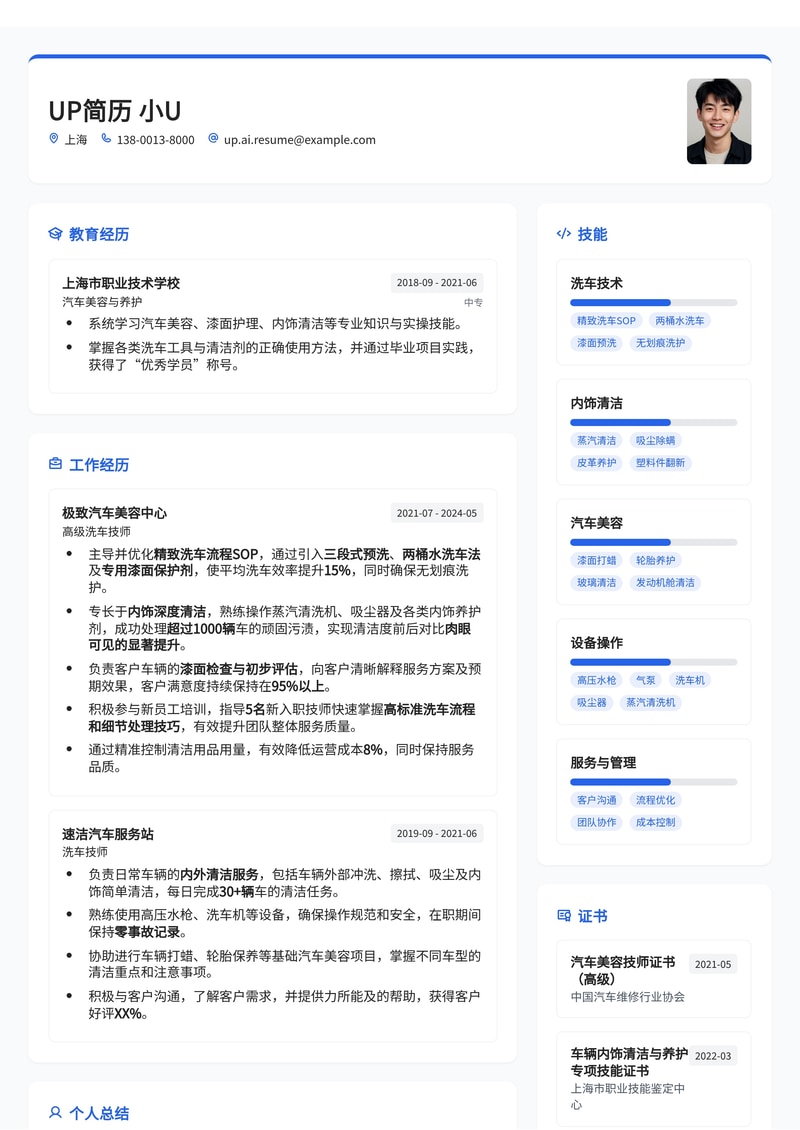
Task: Click the 2021-05 date badge on the certificate
Action: click(712, 964)
